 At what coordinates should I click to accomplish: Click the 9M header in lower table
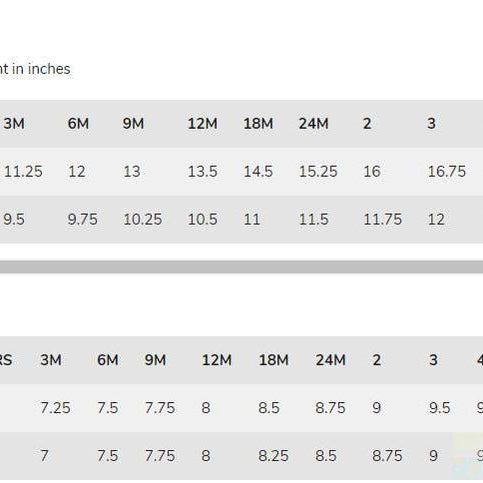155,360
